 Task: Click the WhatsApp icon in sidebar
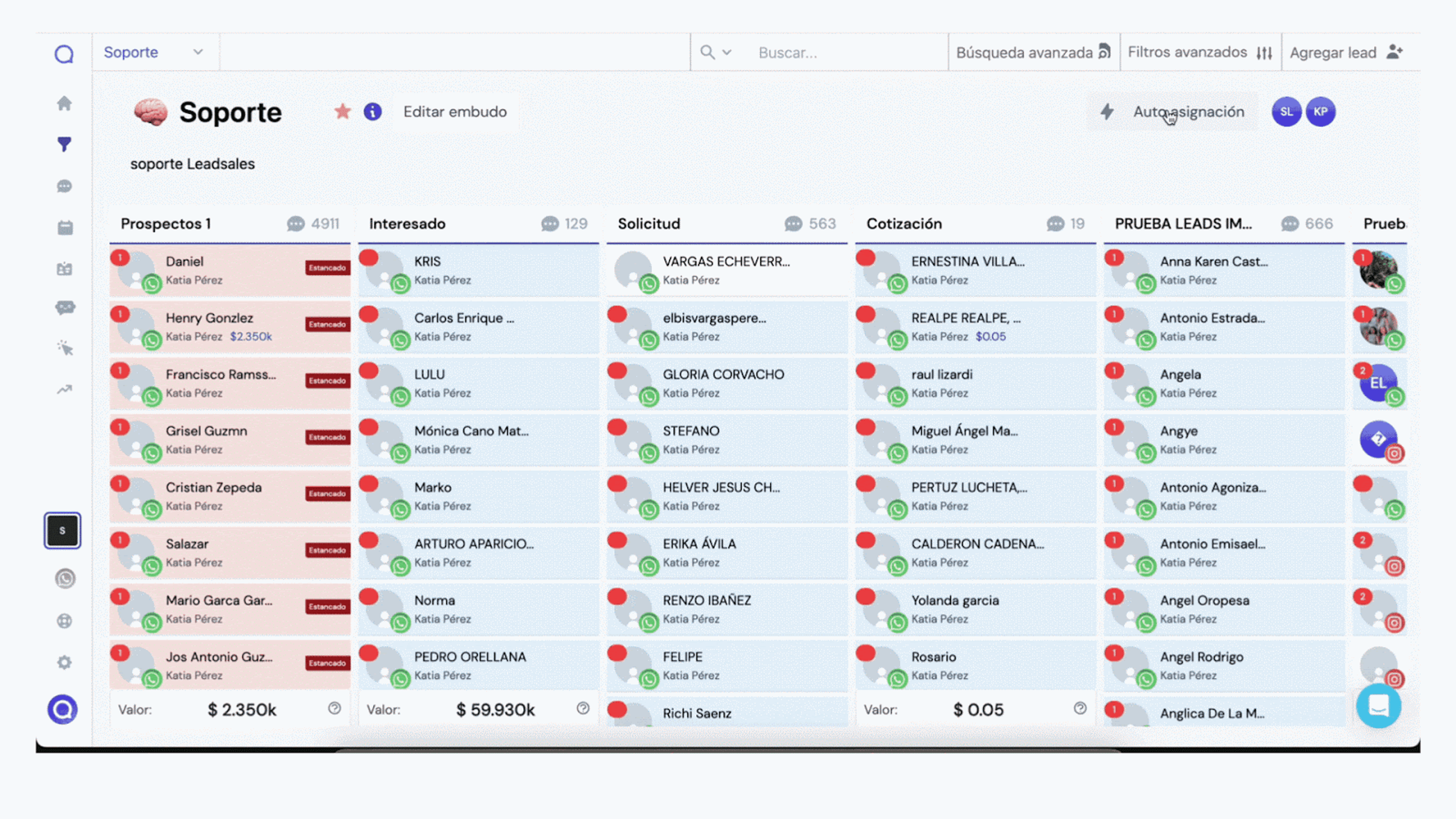[65, 579]
